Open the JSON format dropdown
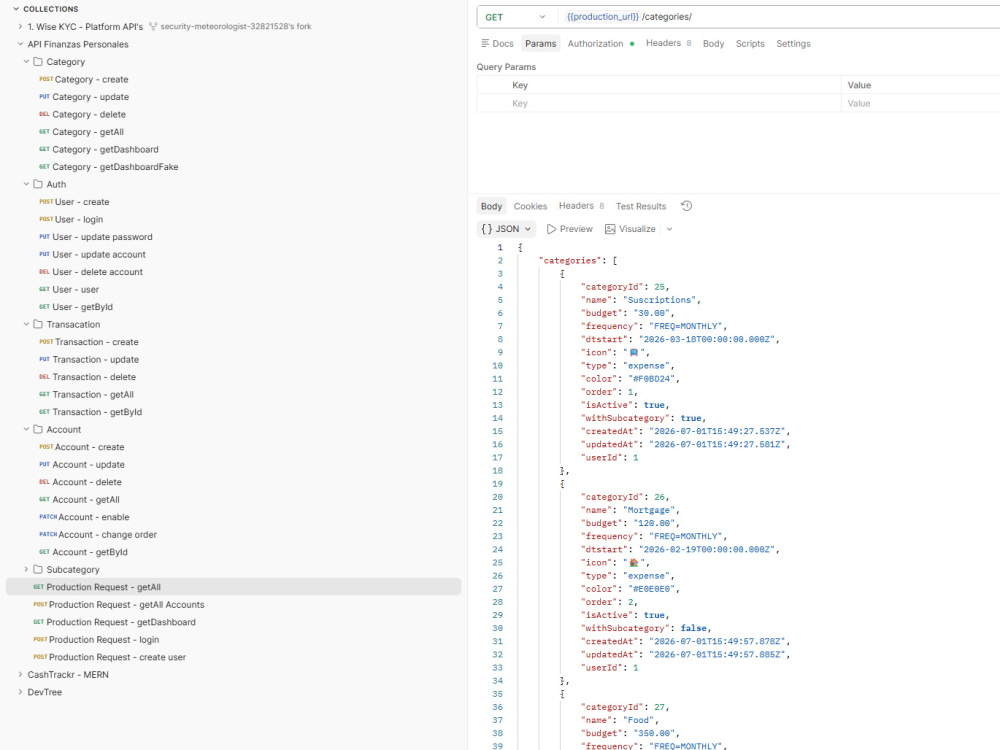 coord(506,229)
